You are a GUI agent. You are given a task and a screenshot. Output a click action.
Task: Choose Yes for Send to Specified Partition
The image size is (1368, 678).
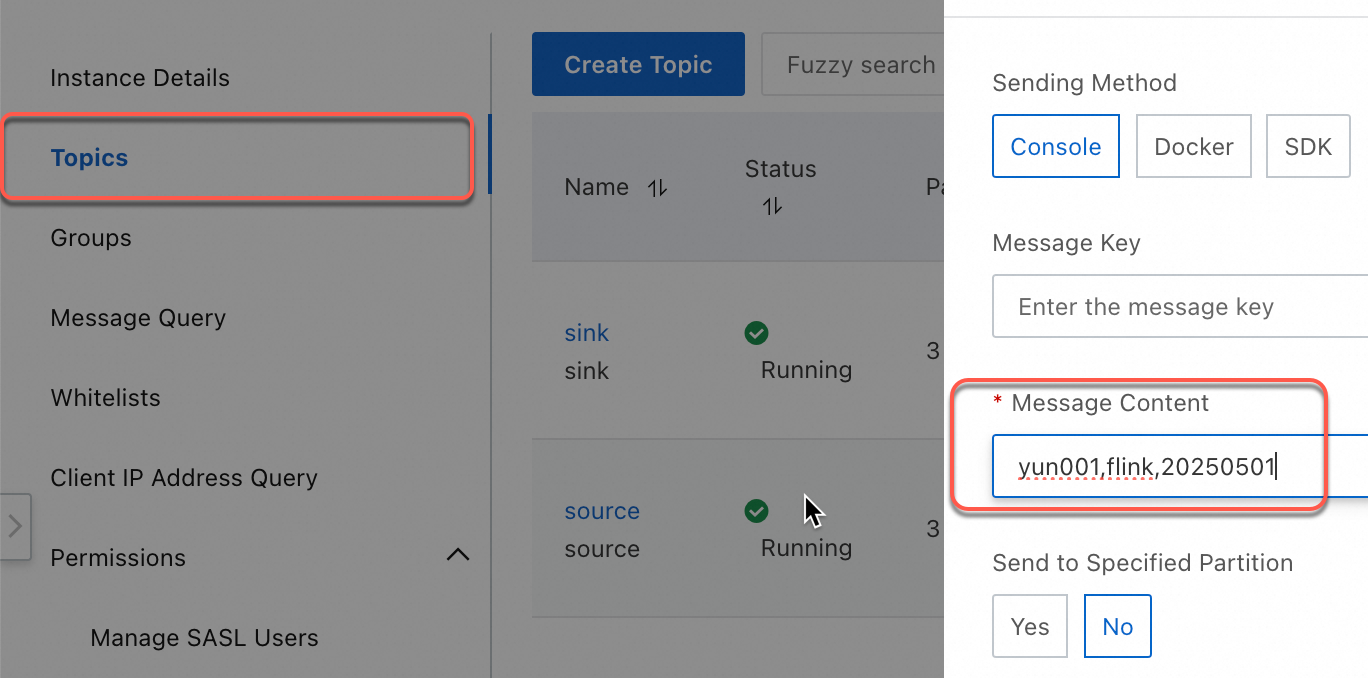[x=1029, y=625]
